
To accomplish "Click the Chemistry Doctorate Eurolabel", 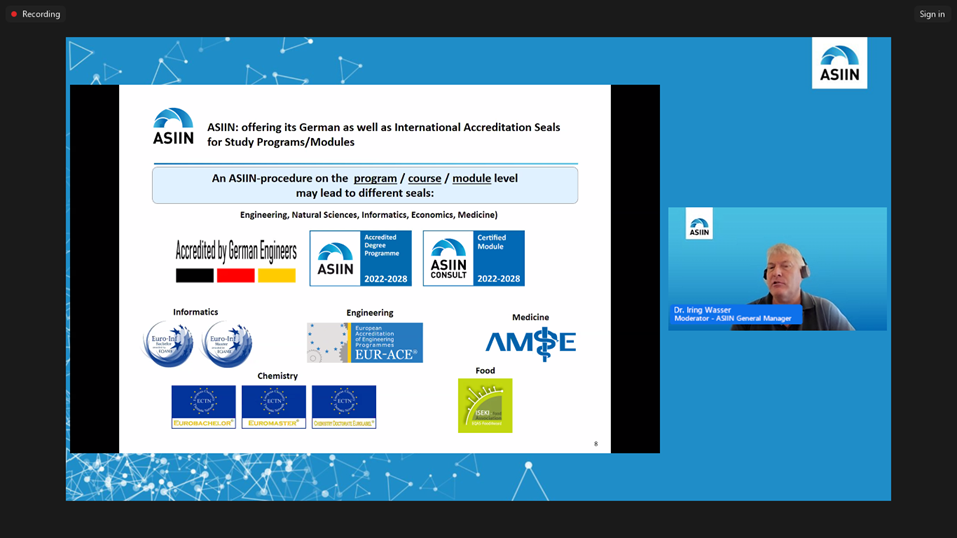I will click(x=344, y=407).
